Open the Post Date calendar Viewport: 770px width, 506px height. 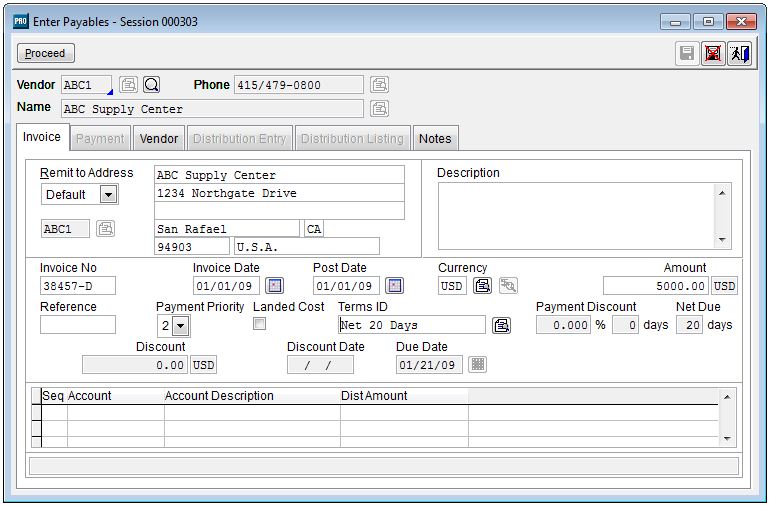pos(394,285)
